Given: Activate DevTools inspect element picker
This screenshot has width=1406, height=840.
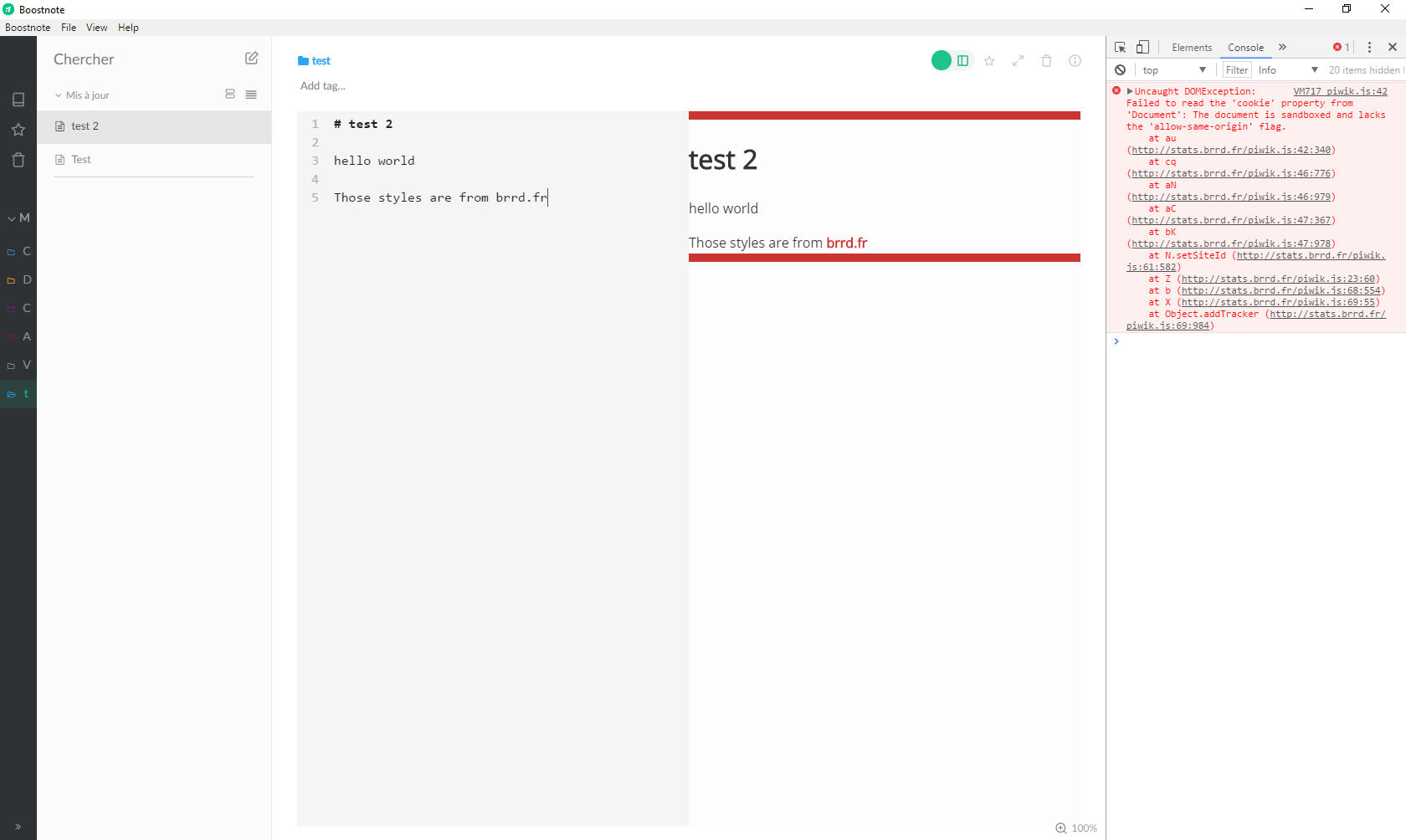Looking at the screenshot, I should pyautogui.click(x=1120, y=48).
